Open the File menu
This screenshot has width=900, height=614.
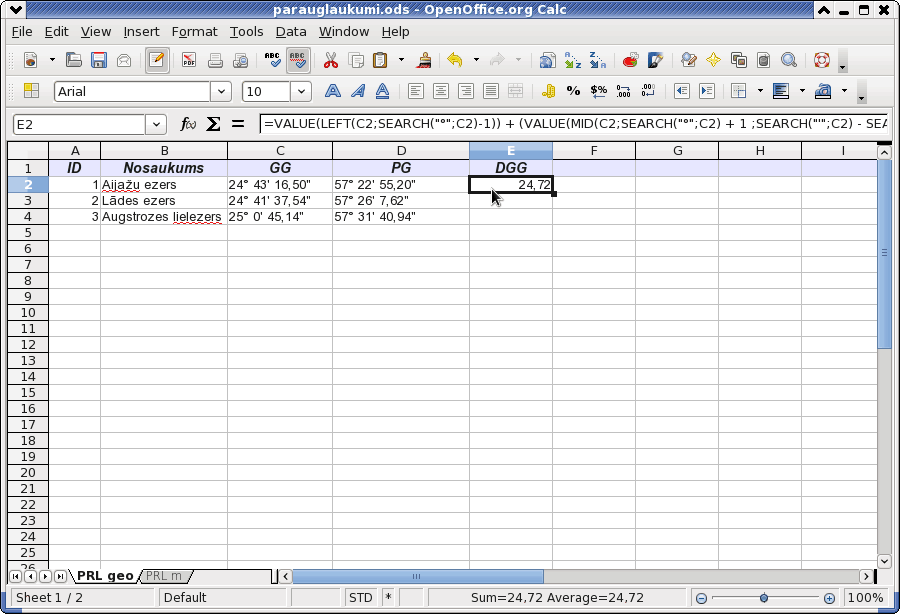point(22,32)
